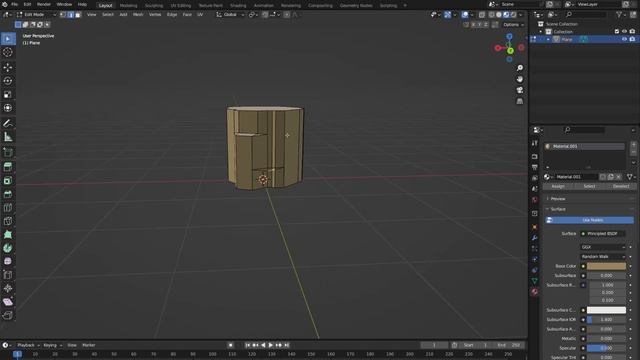Viewport: 640px width, 360px height.
Task: Select the Smooth tool
Action: coord(8,261)
